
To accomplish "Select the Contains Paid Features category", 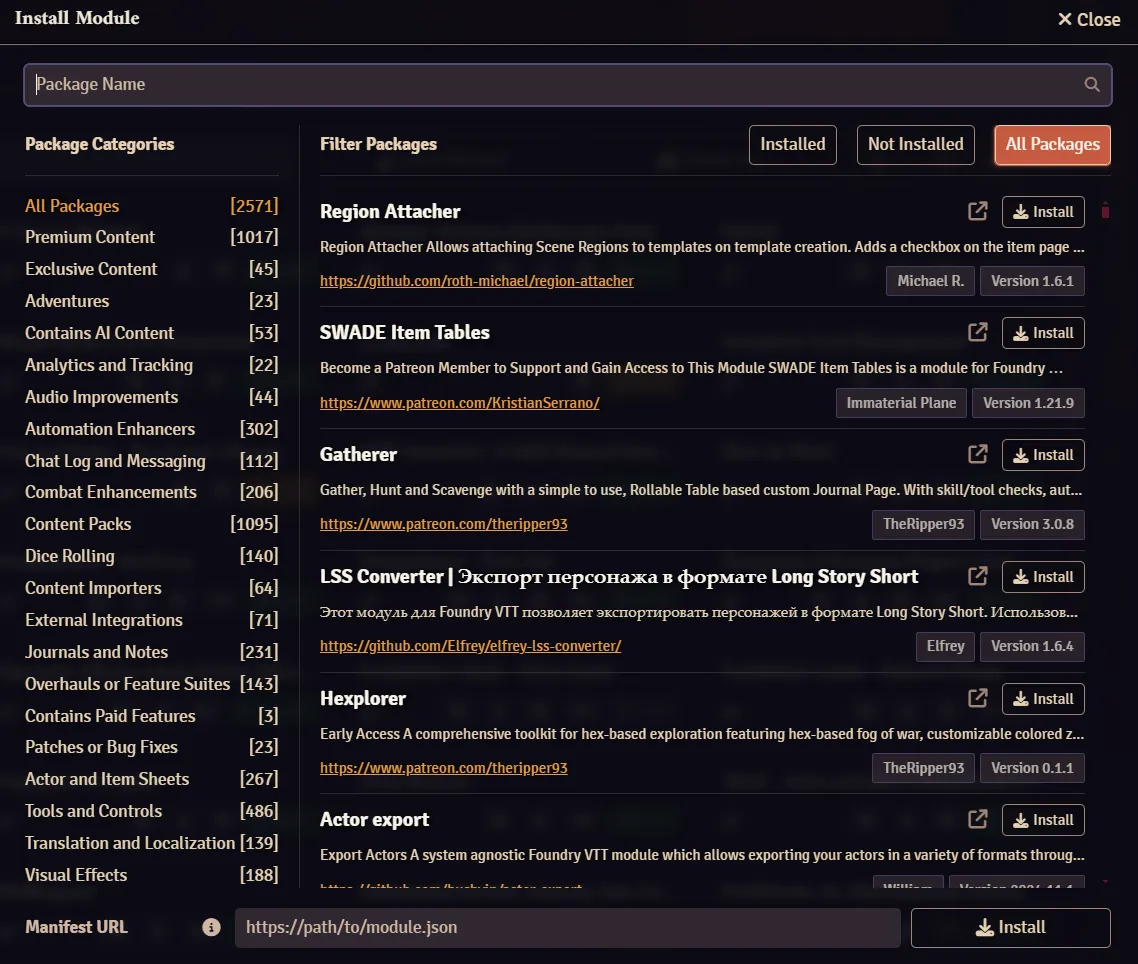I will click(x=152, y=716).
